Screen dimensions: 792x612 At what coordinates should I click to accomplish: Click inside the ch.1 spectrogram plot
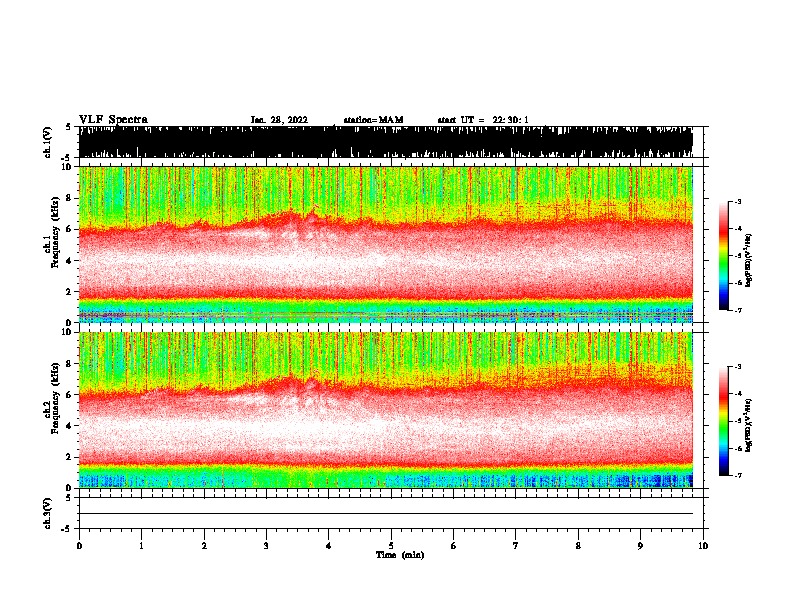pyautogui.click(x=385, y=244)
